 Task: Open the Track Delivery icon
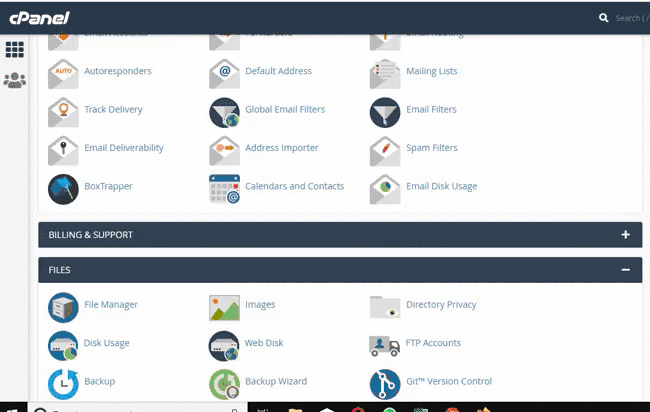(x=63, y=112)
